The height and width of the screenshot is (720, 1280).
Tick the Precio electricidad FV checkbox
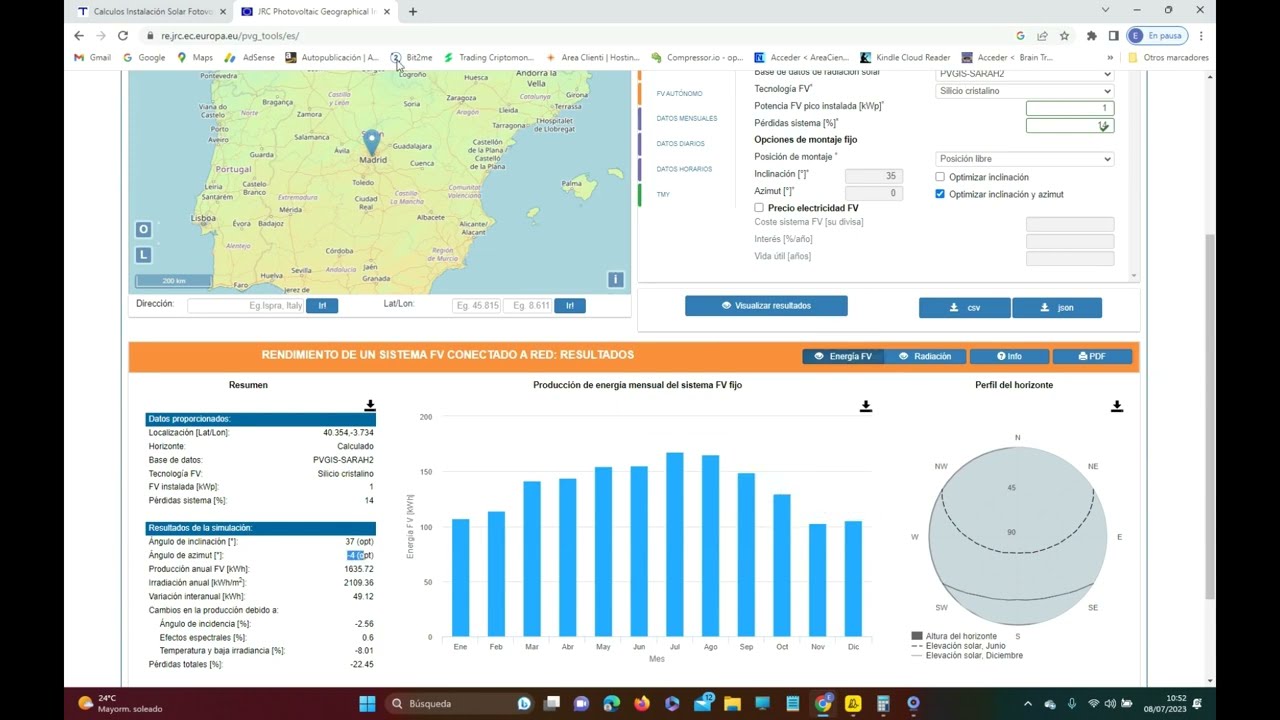coord(759,208)
